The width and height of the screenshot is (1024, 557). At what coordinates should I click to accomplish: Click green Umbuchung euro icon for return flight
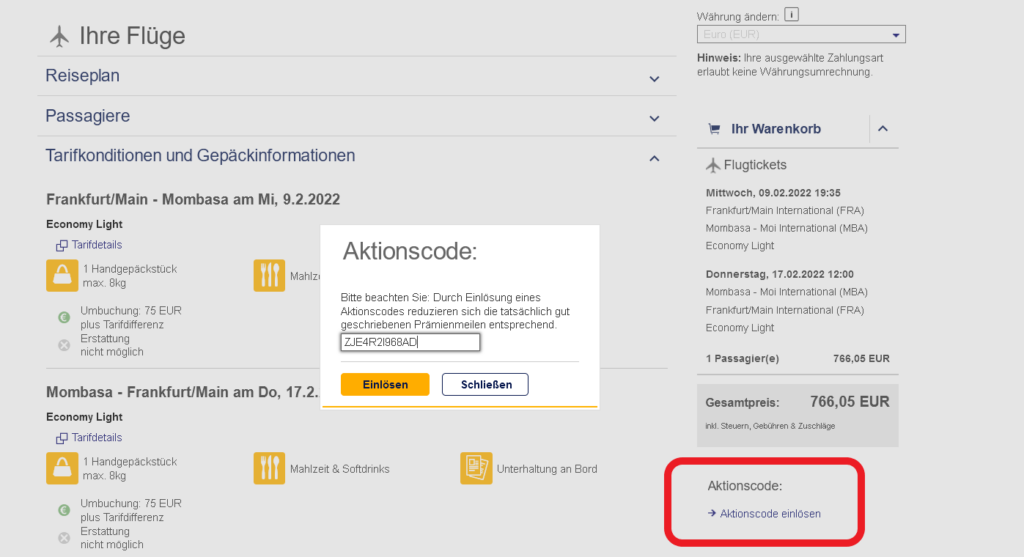coord(64,510)
